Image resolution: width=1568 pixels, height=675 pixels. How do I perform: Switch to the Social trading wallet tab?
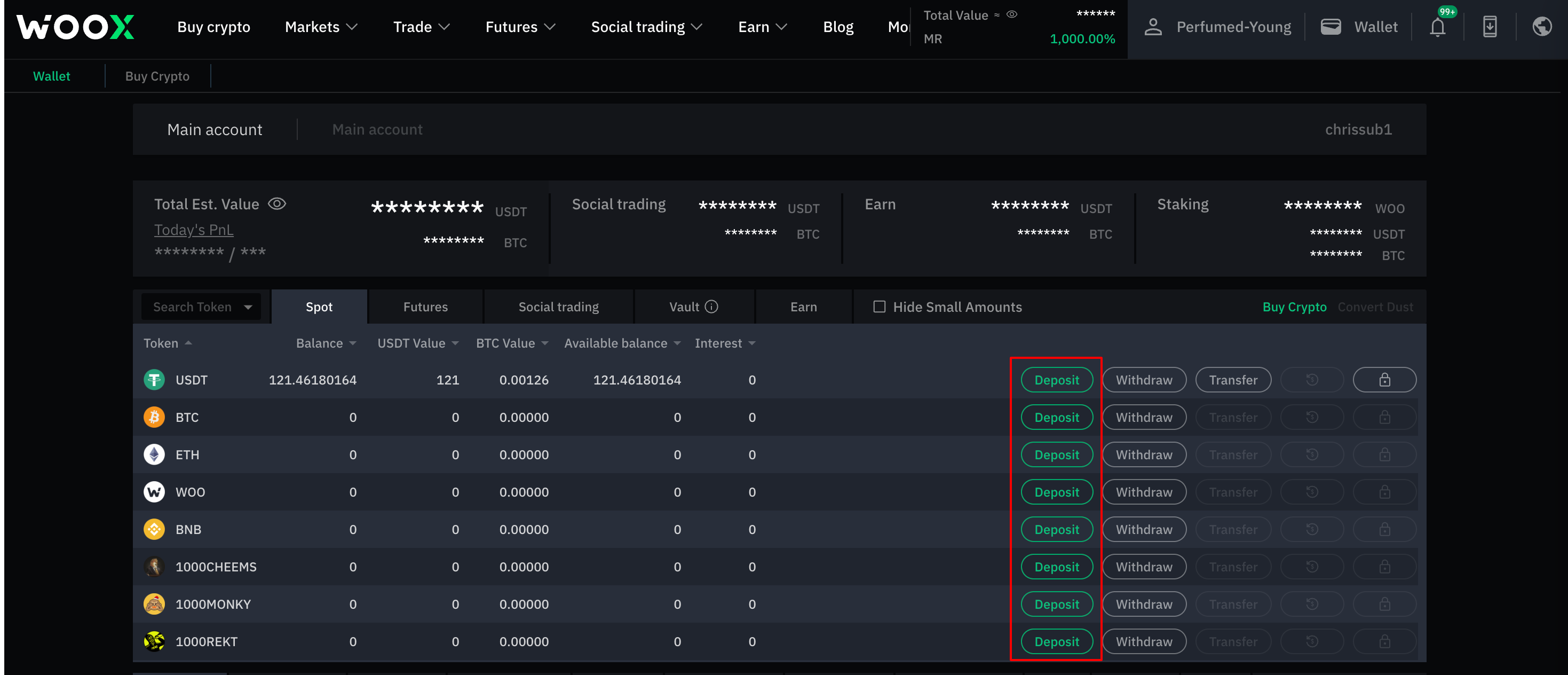point(558,307)
